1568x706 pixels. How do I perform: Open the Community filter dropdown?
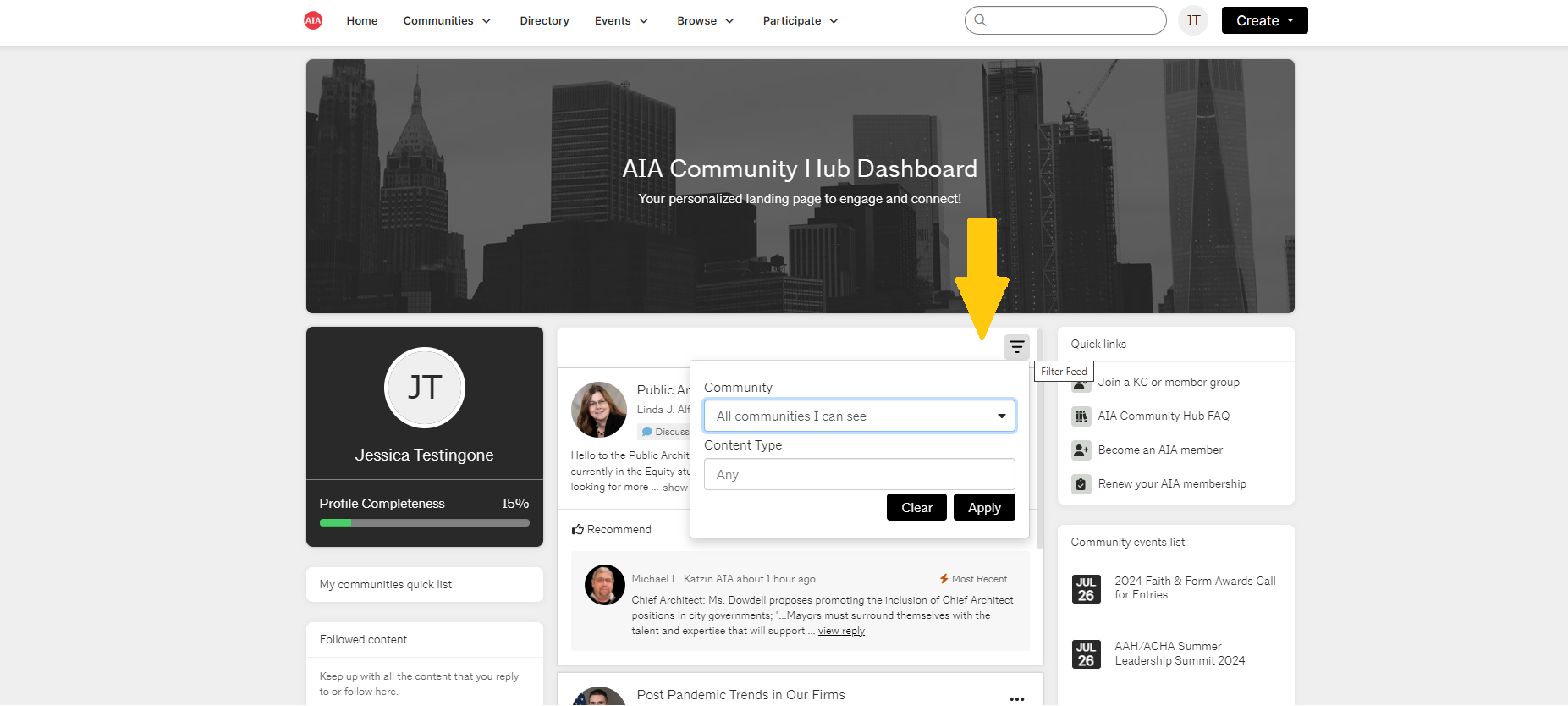click(860, 416)
